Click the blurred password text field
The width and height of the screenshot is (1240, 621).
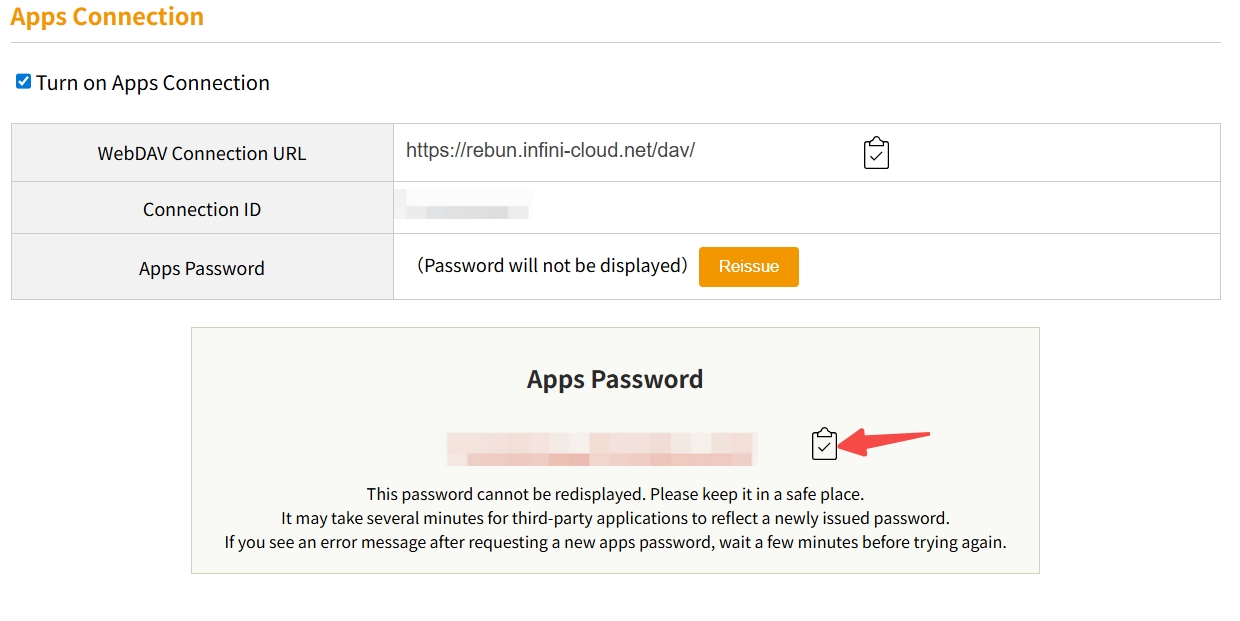coord(600,447)
